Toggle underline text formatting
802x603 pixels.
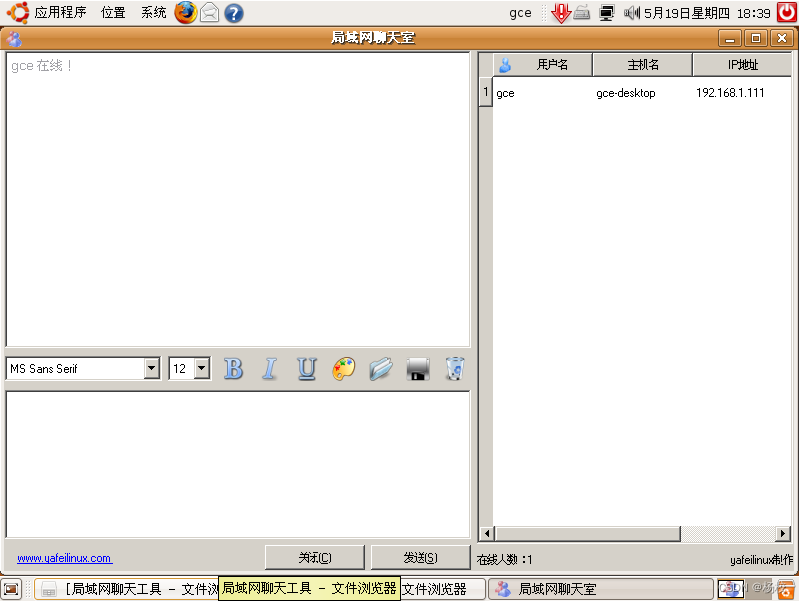[x=307, y=368]
